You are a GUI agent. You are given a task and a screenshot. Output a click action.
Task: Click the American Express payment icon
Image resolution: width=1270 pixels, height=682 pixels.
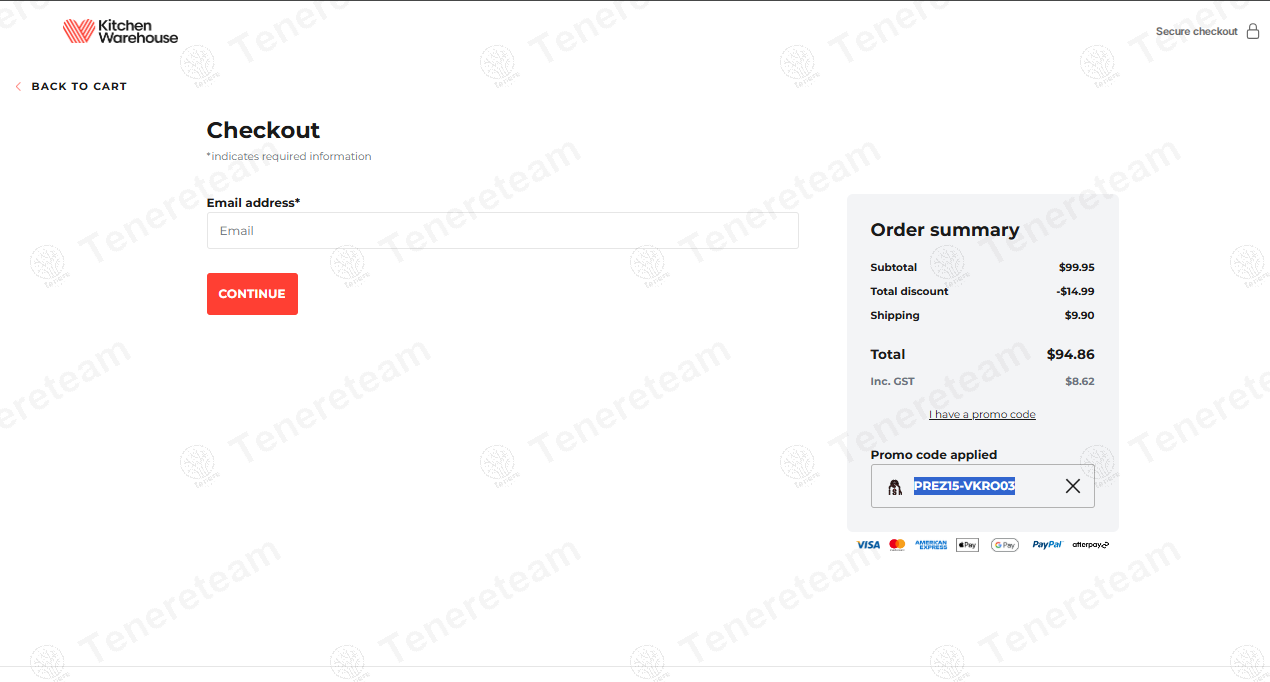point(931,545)
